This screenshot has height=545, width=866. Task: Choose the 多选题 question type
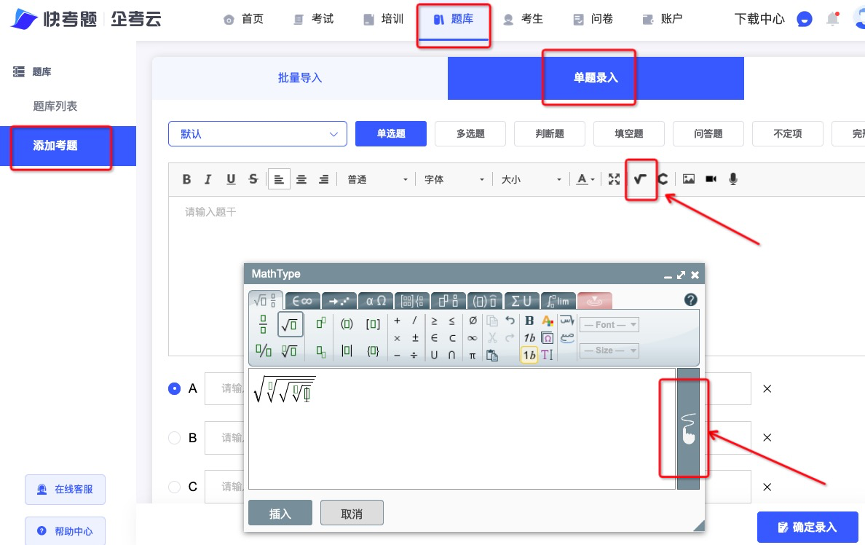tap(470, 134)
